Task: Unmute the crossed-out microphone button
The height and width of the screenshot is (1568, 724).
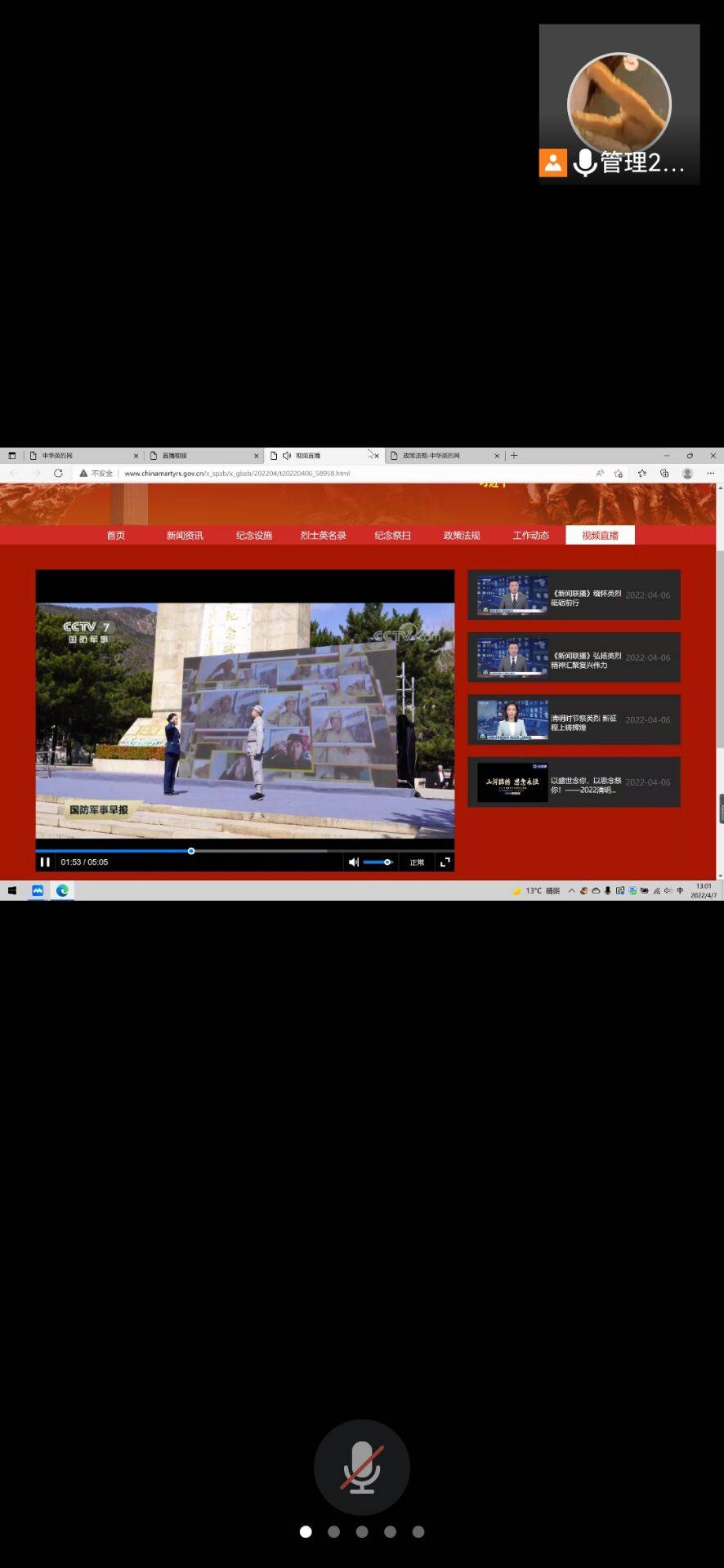Action: [x=361, y=1467]
